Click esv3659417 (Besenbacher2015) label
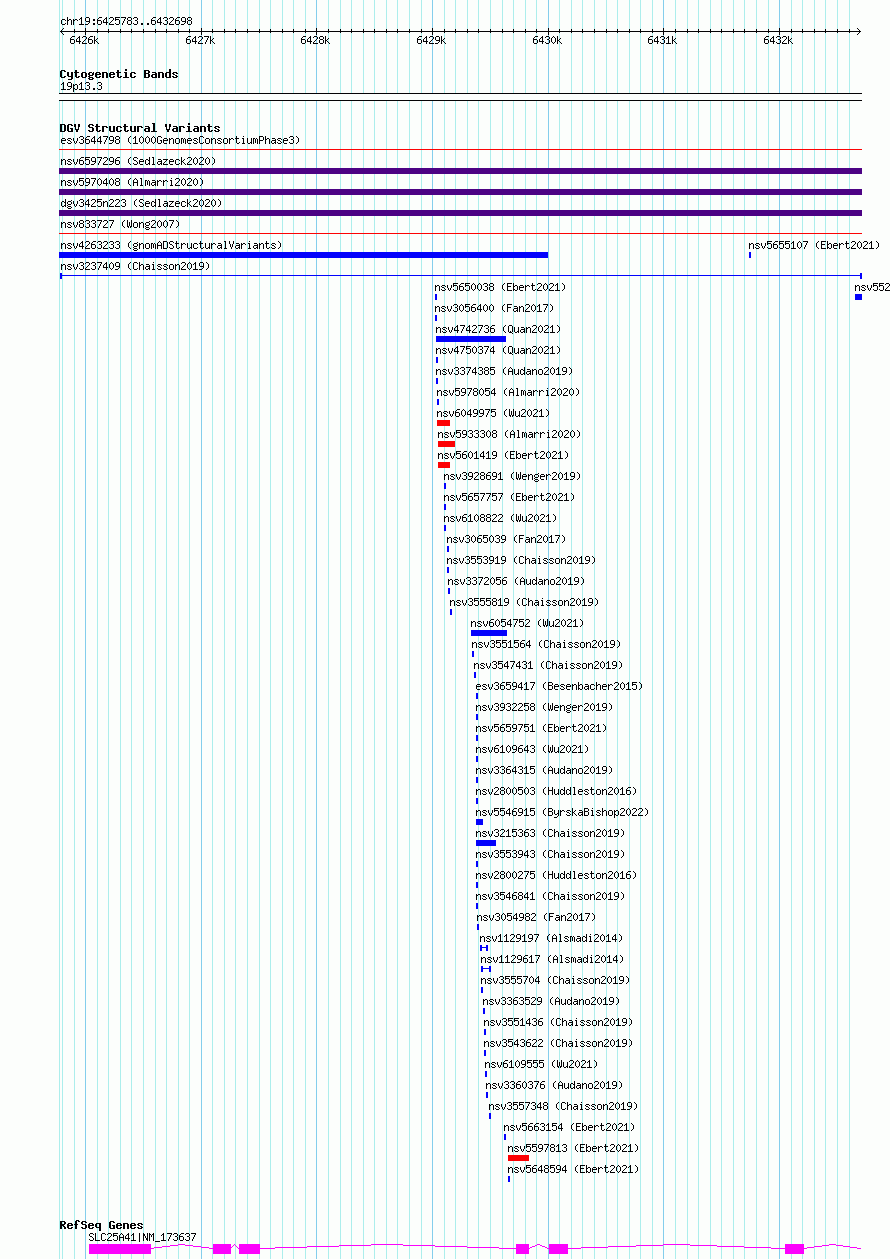 559,686
